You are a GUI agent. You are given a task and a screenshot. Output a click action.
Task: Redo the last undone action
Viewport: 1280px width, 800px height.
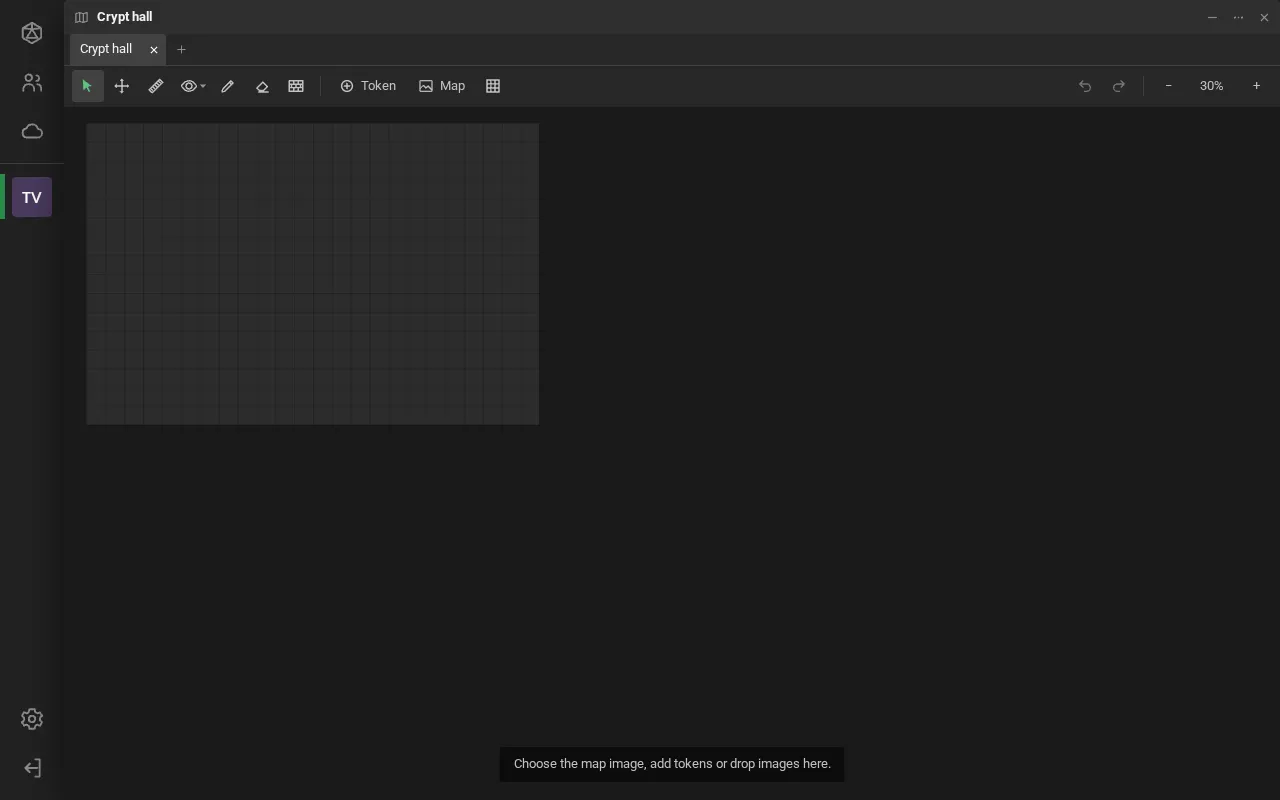coord(1119,86)
